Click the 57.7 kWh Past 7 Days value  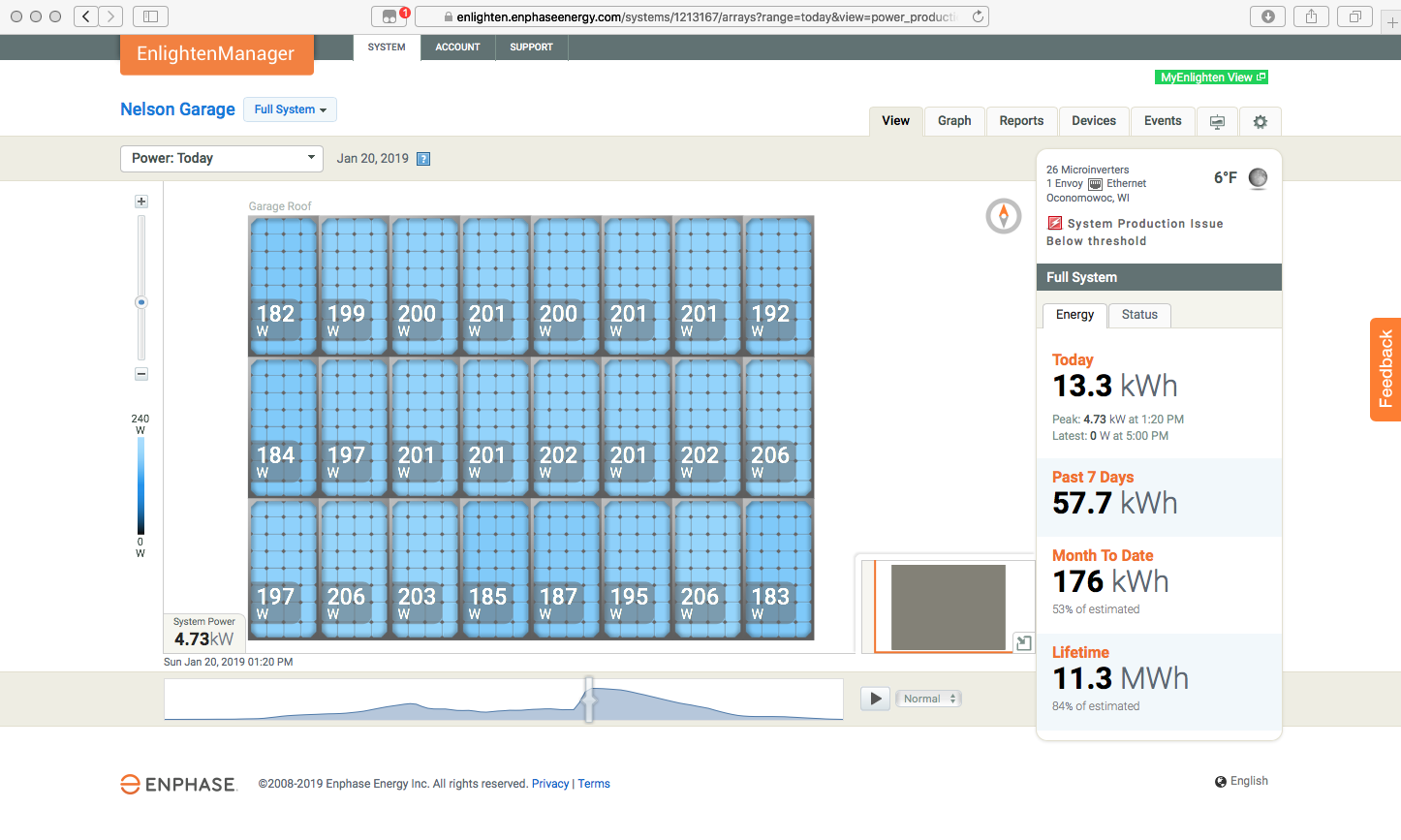(x=1115, y=503)
